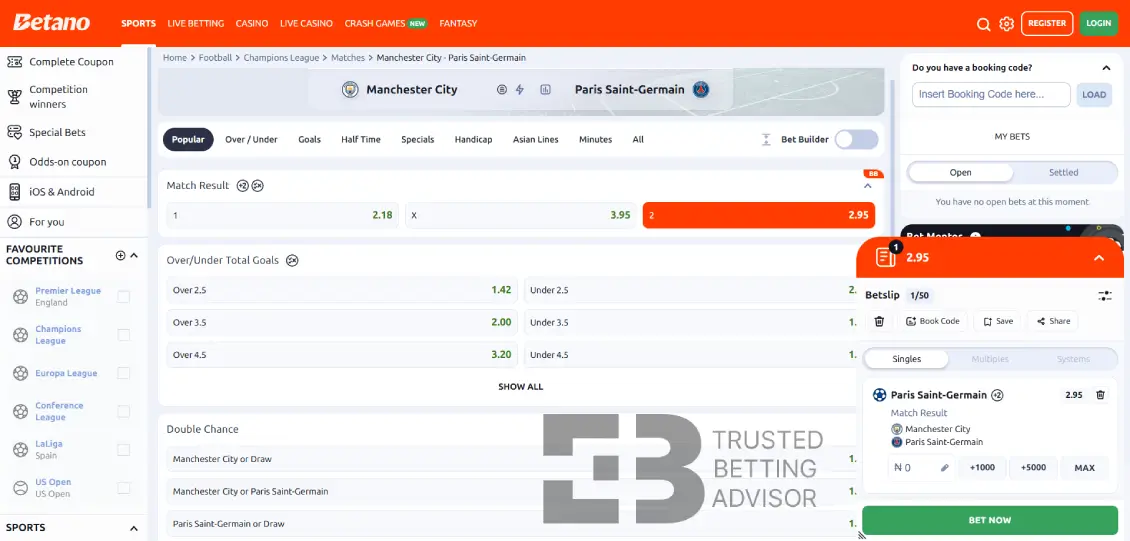Click the 2x icon beside Over/Under Total Goals
The image size is (1130, 541).
[292, 261]
